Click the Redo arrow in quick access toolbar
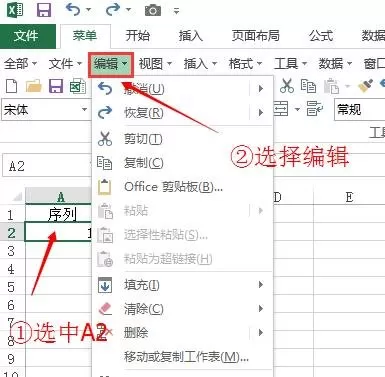The image size is (385, 377). (112, 9)
